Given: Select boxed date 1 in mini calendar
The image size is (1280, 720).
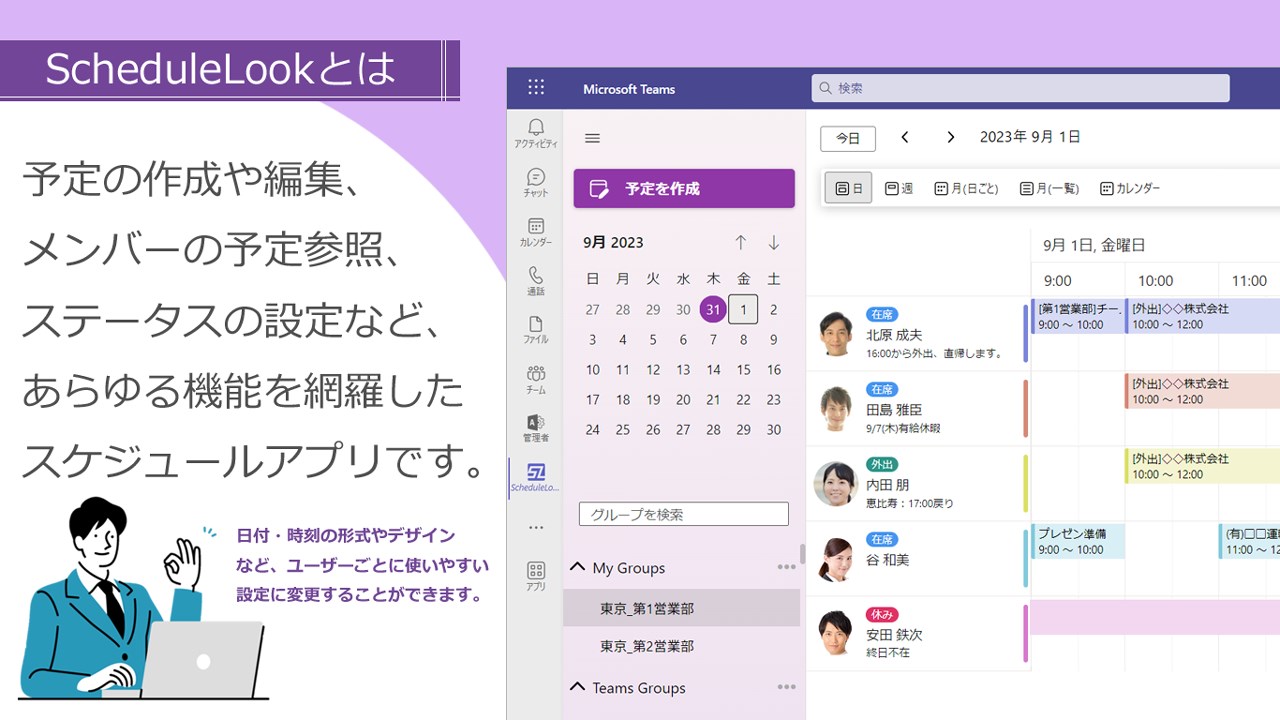Looking at the screenshot, I should (743, 310).
